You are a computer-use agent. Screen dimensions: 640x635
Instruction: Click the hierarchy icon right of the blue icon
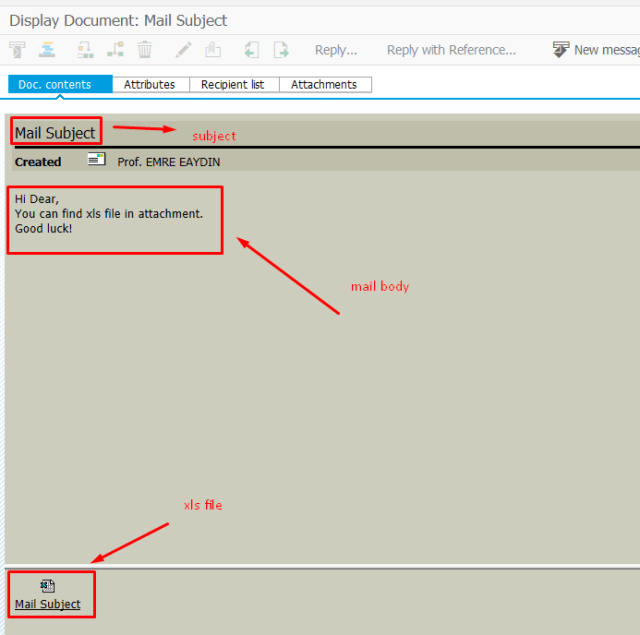tap(86, 50)
